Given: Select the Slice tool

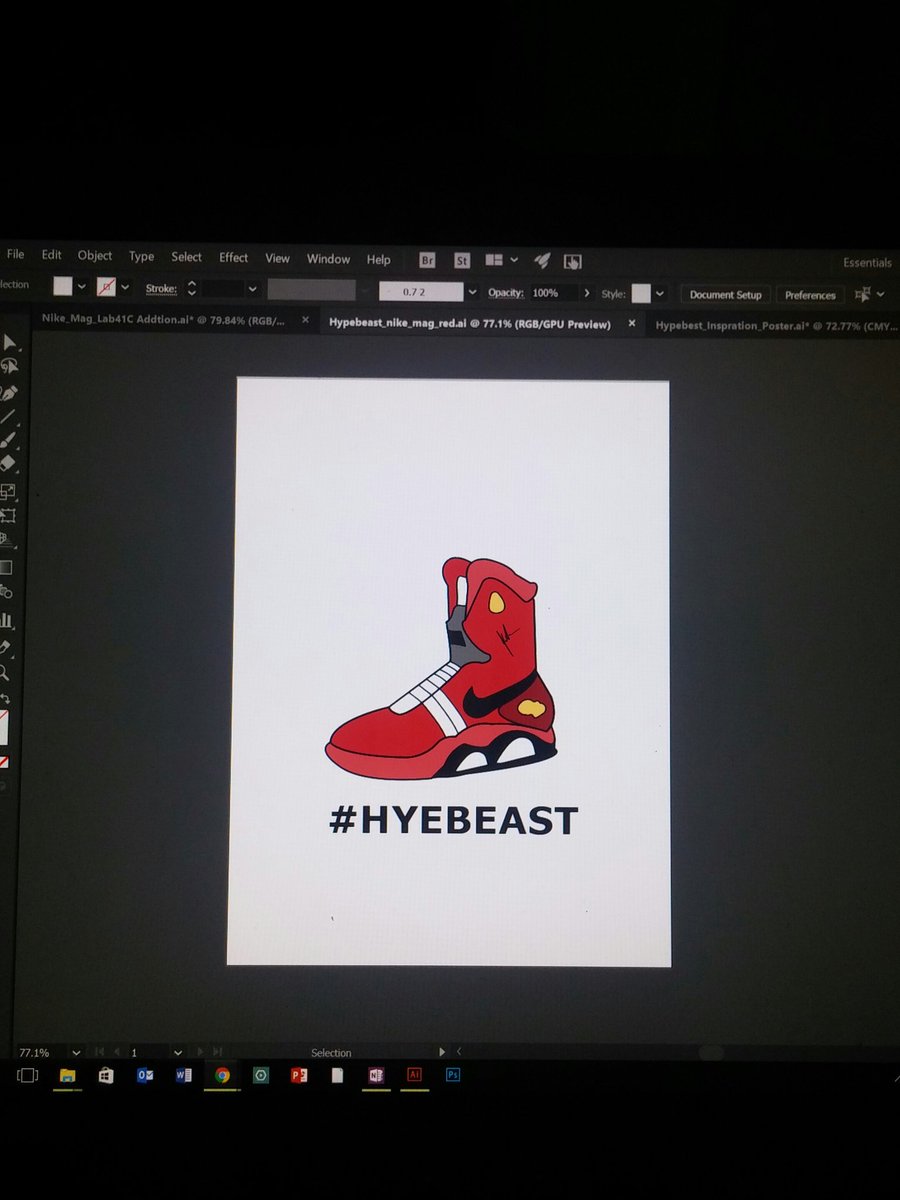Looking at the screenshot, I should 6,648.
